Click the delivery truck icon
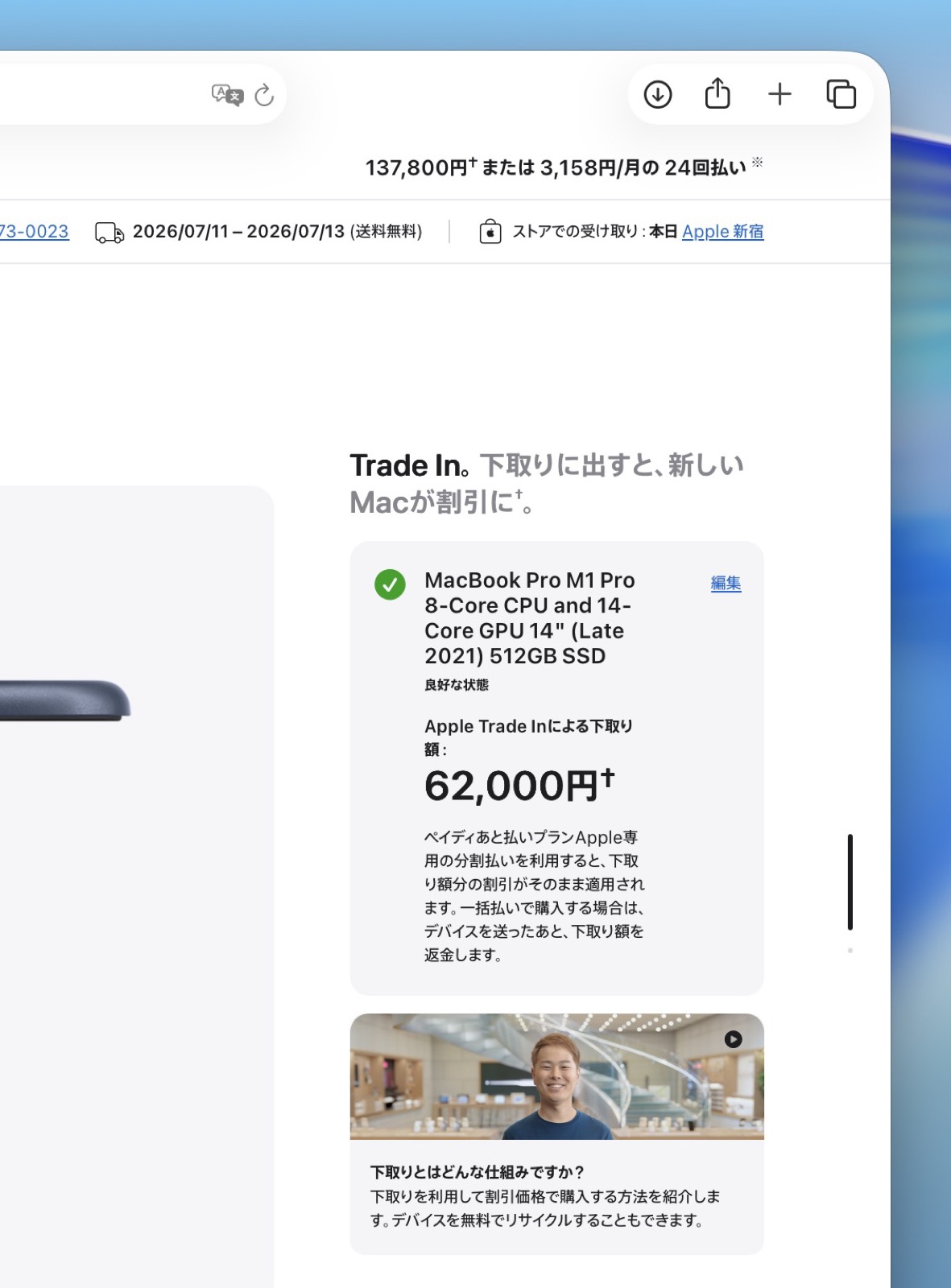 tap(110, 233)
